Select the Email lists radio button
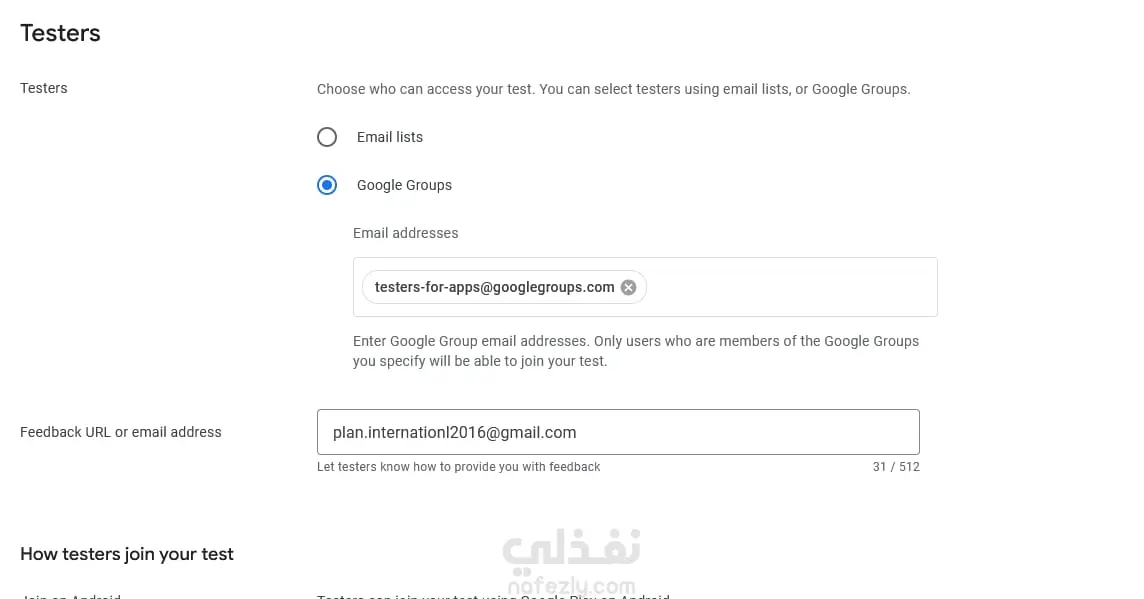 (x=327, y=137)
